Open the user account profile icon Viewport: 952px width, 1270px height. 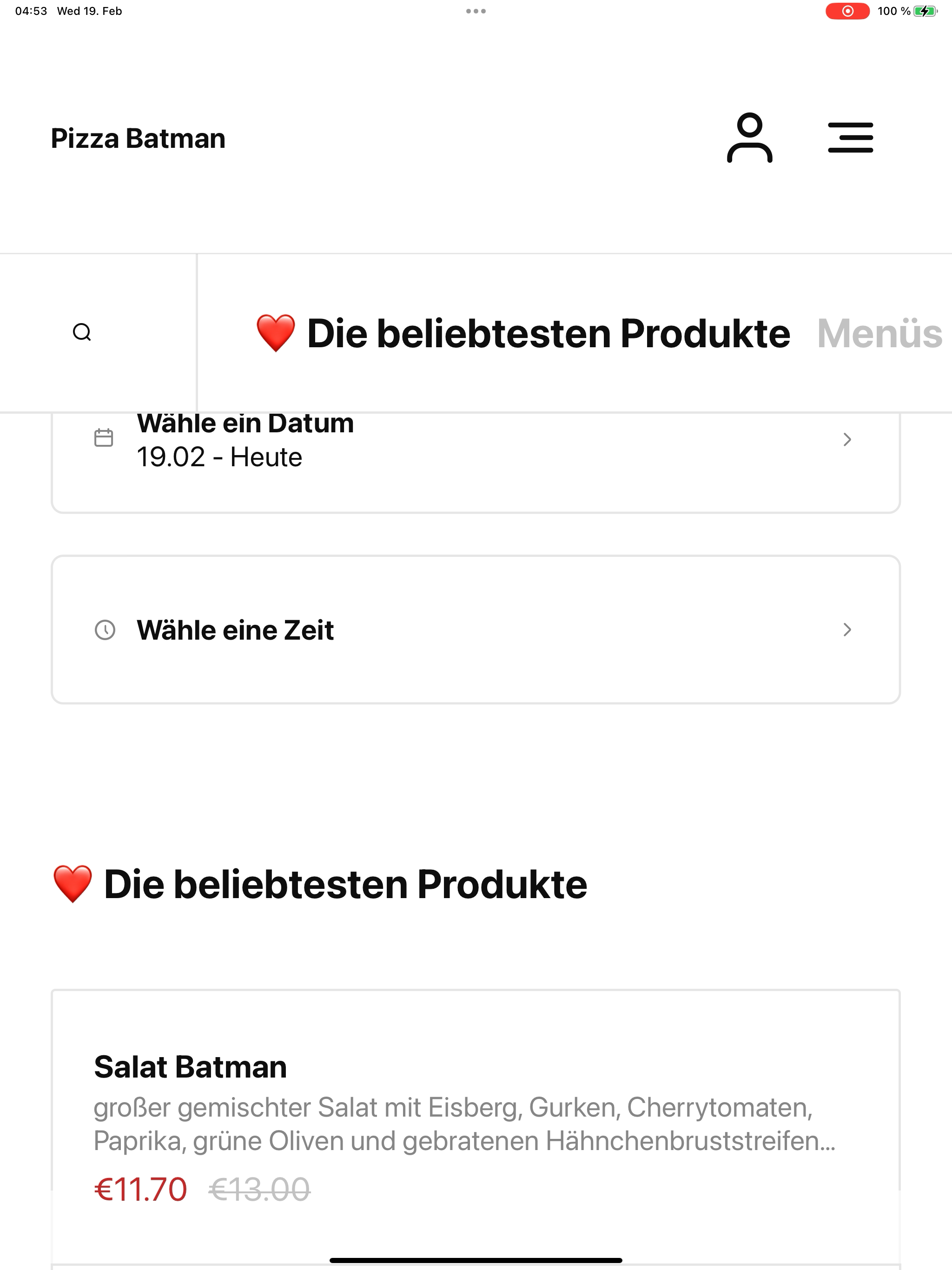749,138
